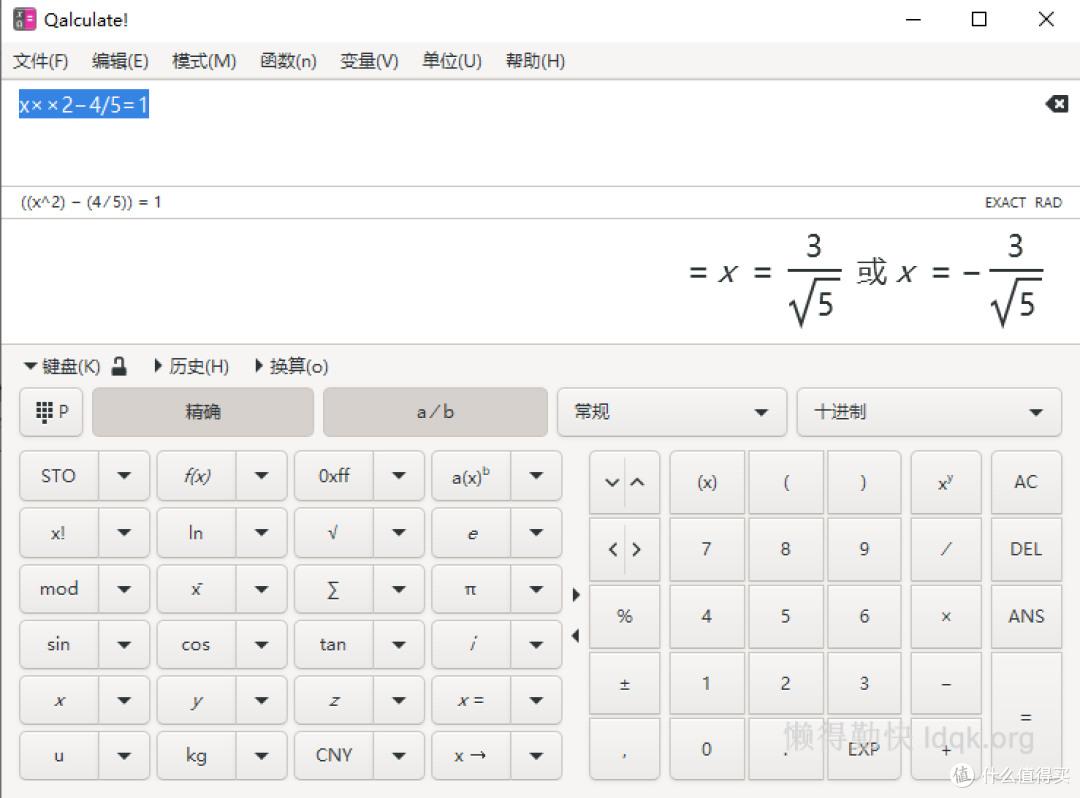
Task: Click the percent button
Action: click(x=625, y=616)
